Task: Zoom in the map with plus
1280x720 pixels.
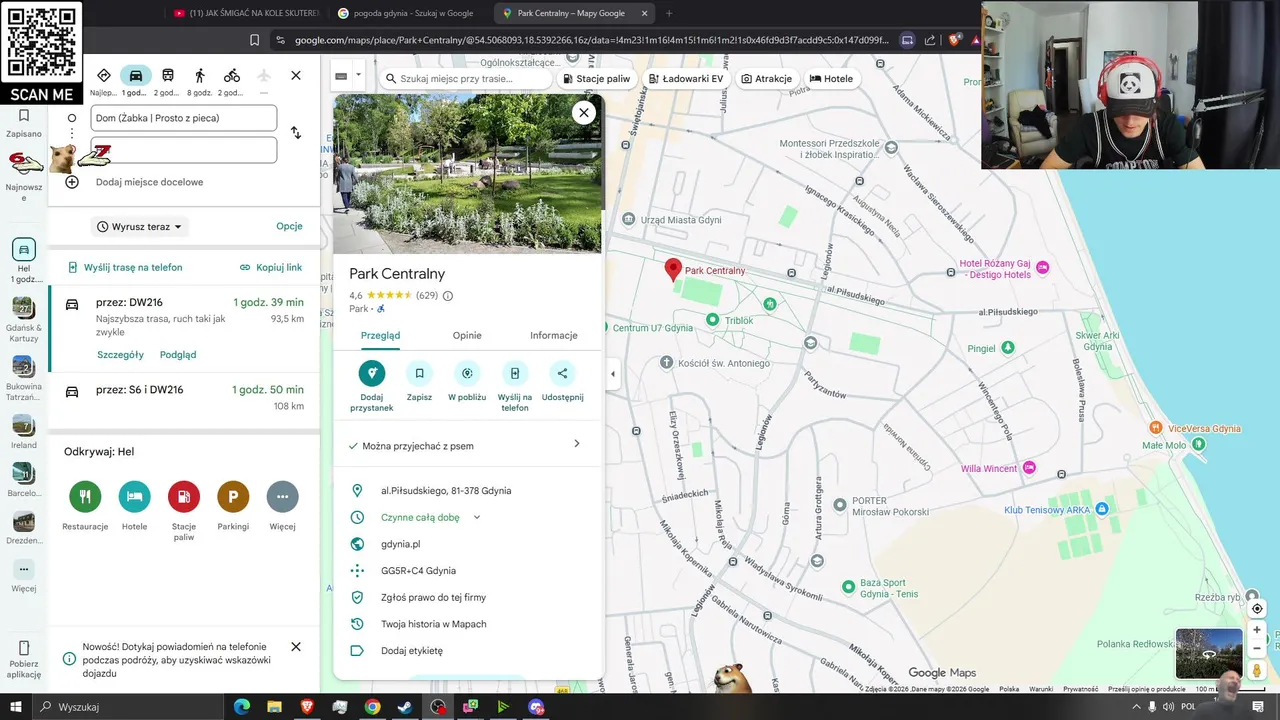Action: click(1257, 630)
